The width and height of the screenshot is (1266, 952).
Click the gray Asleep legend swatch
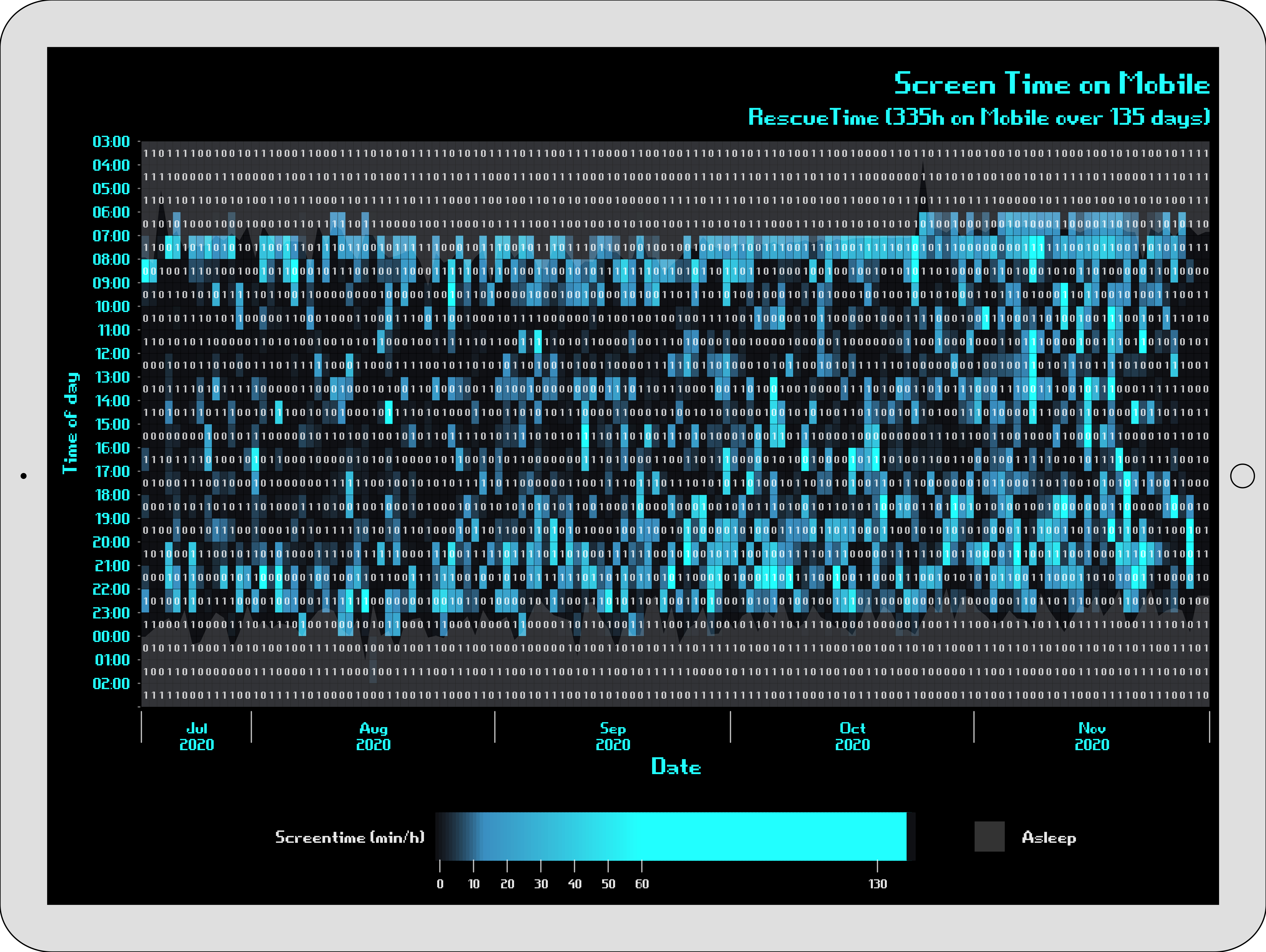989,836
